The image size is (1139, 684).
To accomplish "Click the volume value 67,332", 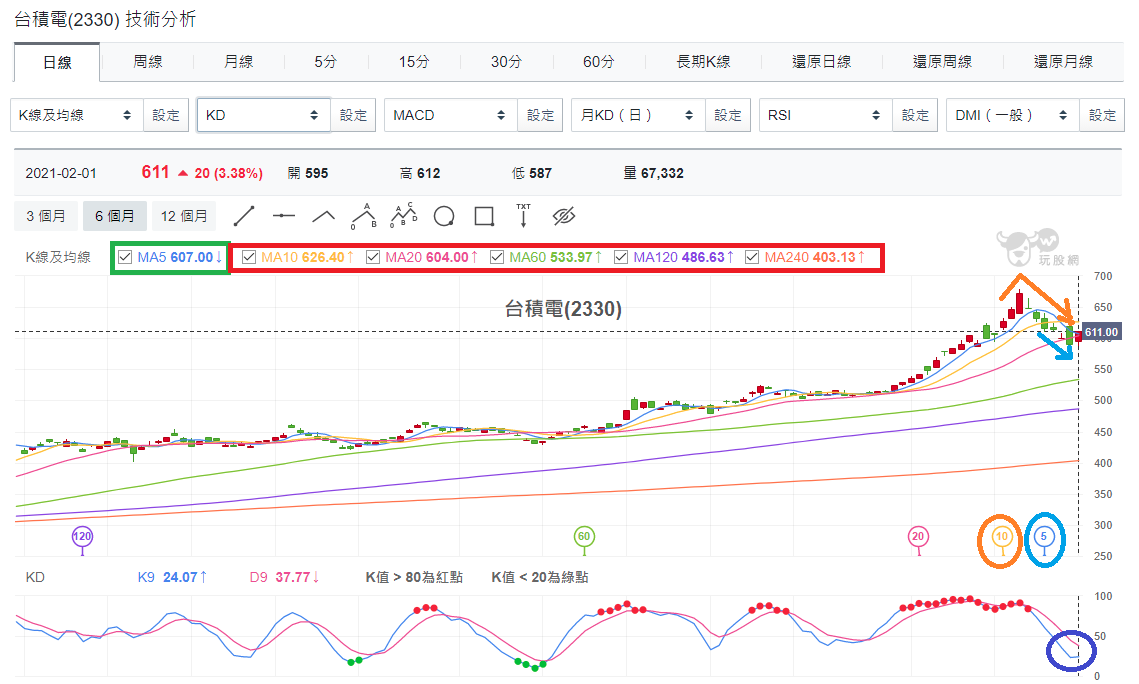I will [662, 174].
